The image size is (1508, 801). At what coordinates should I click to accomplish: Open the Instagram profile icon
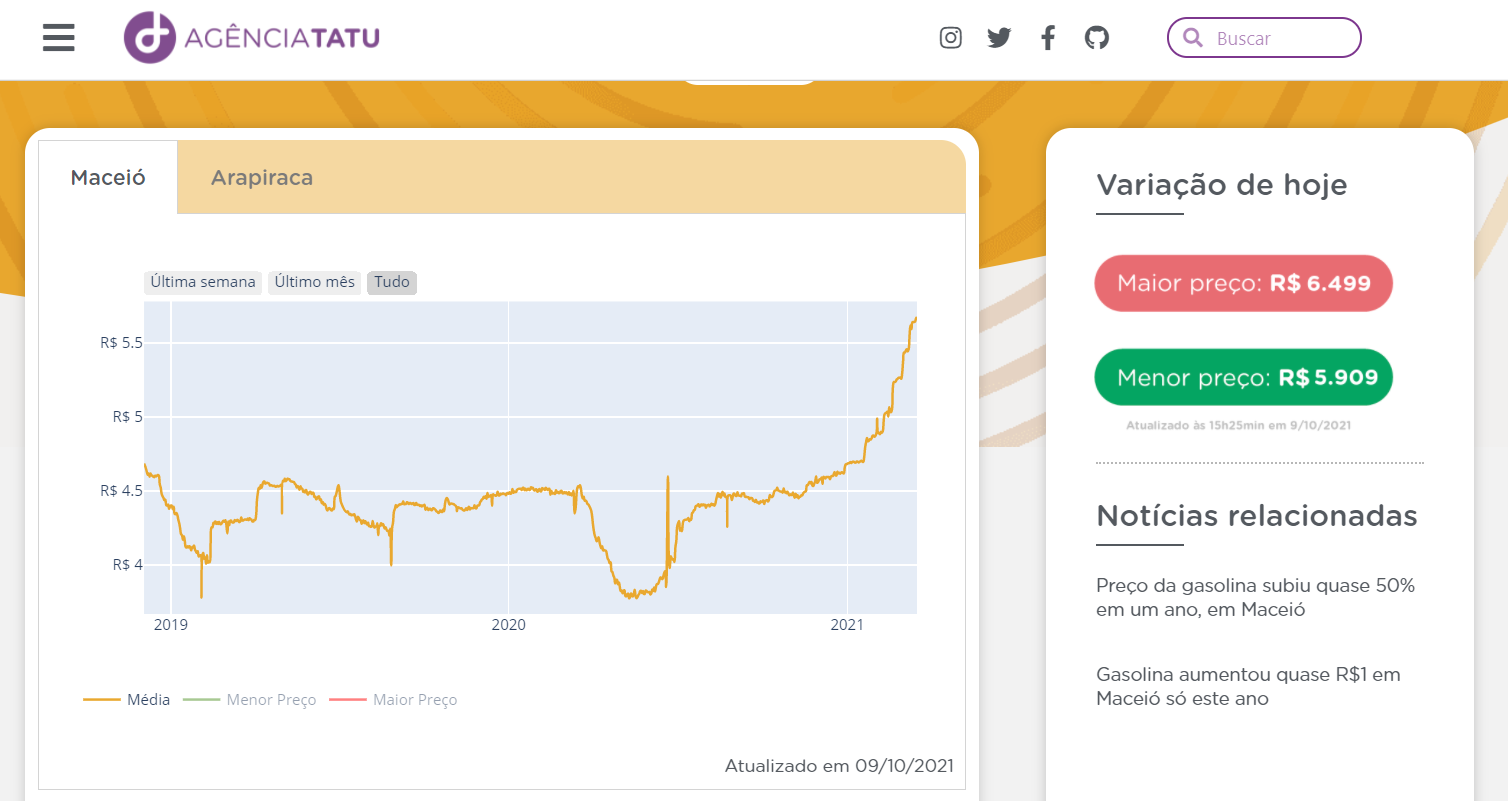pos(950,38)
